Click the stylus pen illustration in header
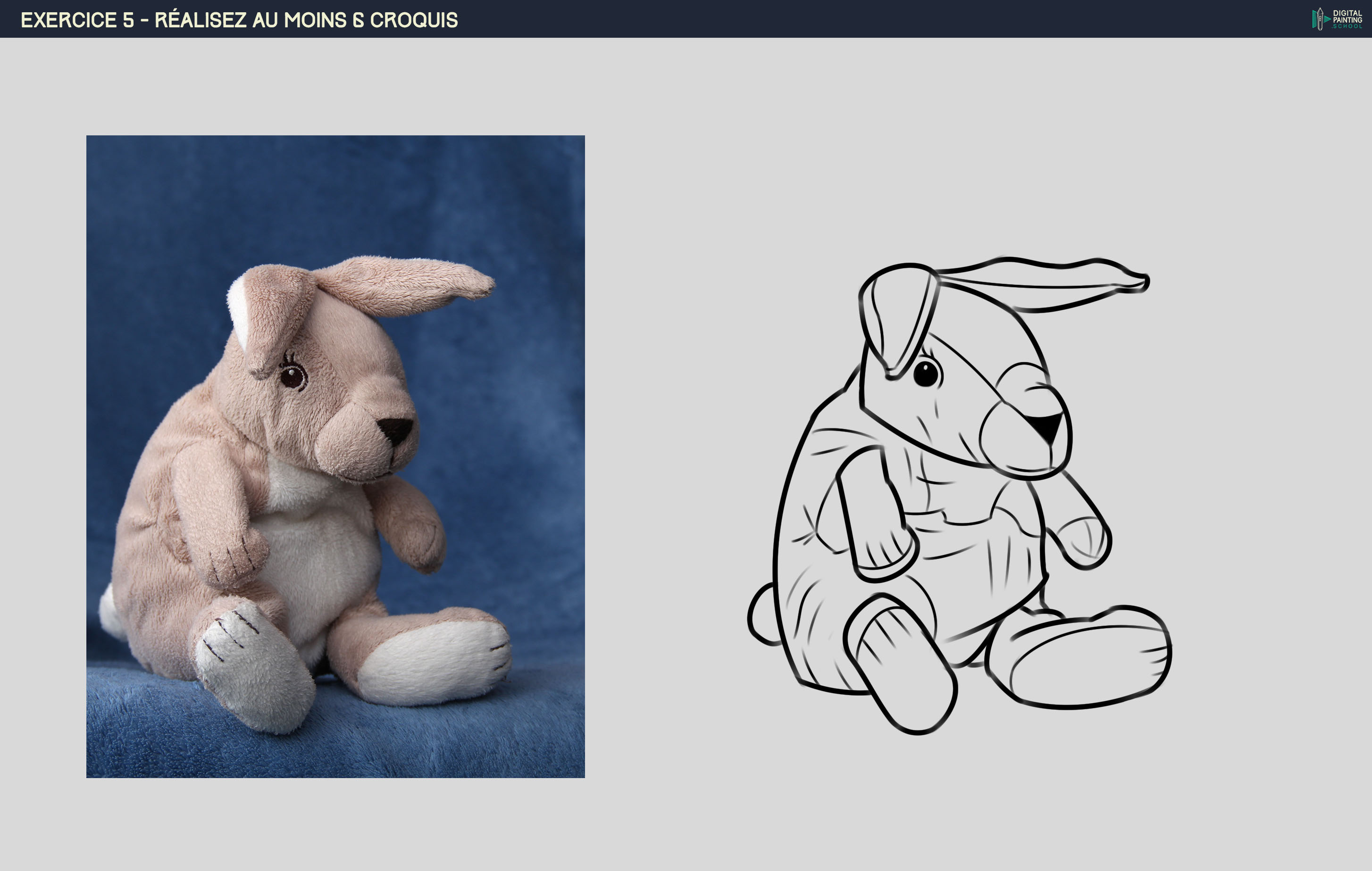The width and height of the screenshot is (1372, 871). [1320, 19]
